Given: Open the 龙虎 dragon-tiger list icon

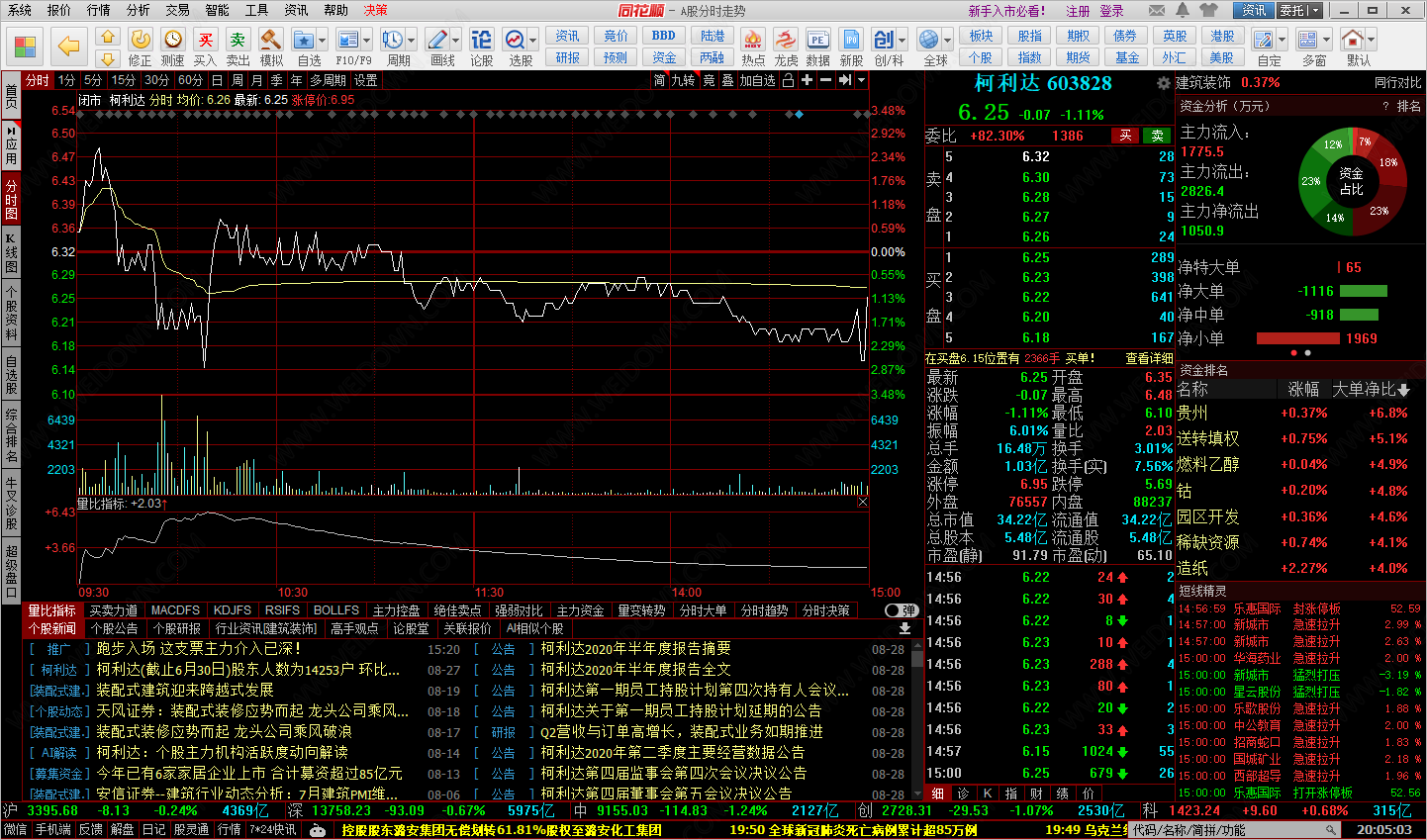Looking at the screenshot, I should click(786, 40).
